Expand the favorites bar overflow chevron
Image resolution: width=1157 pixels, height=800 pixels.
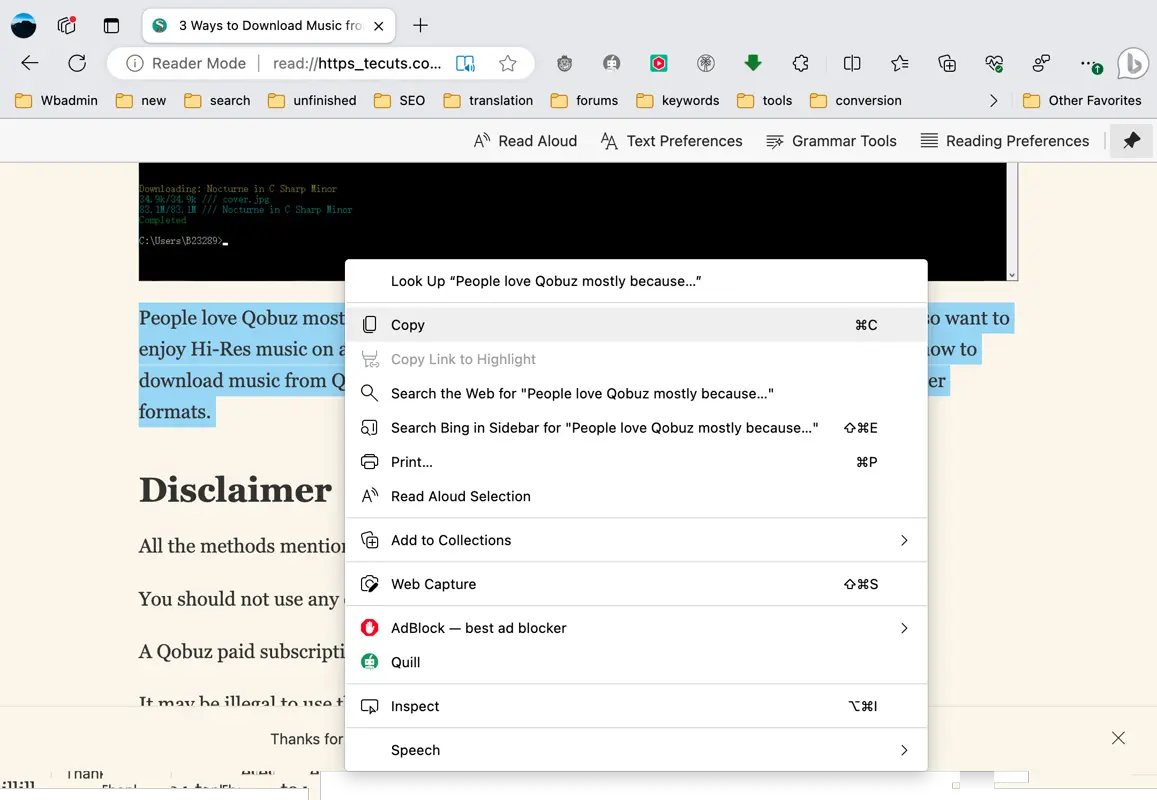point(993,100)
